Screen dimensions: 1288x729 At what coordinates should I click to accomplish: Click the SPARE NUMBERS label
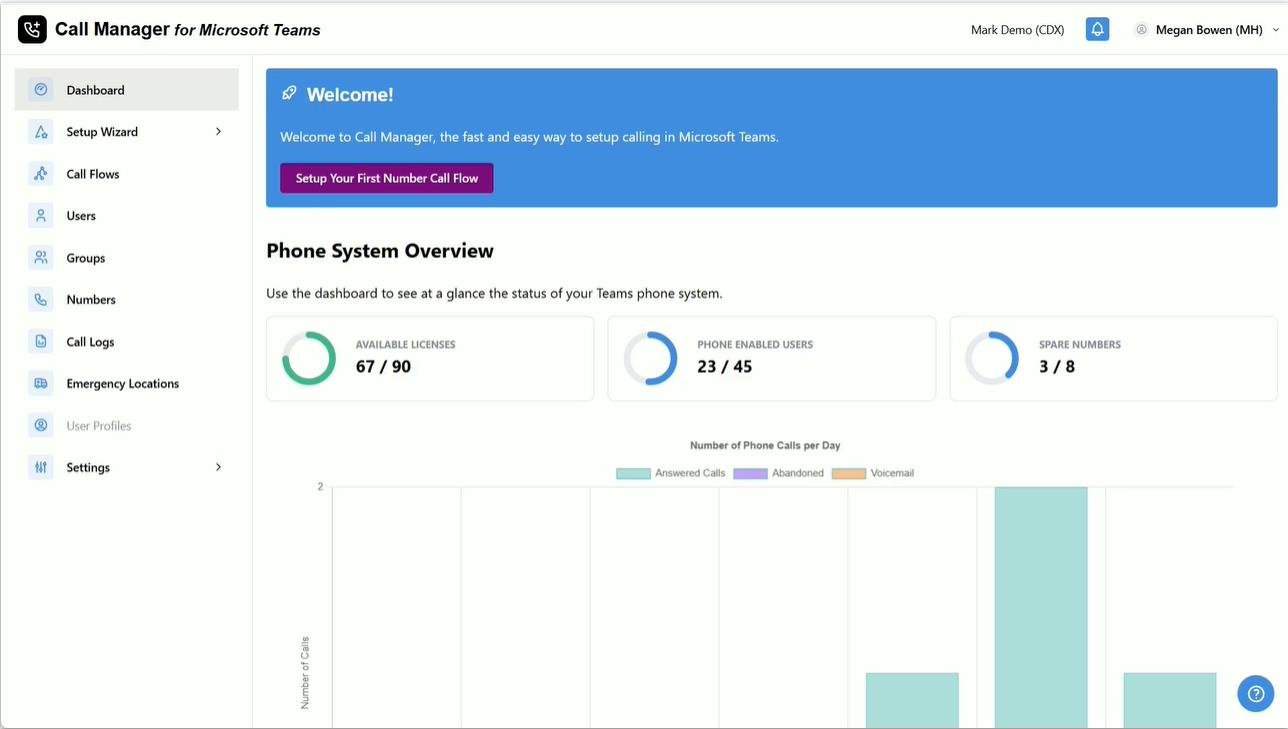[x=1080, y=344]
